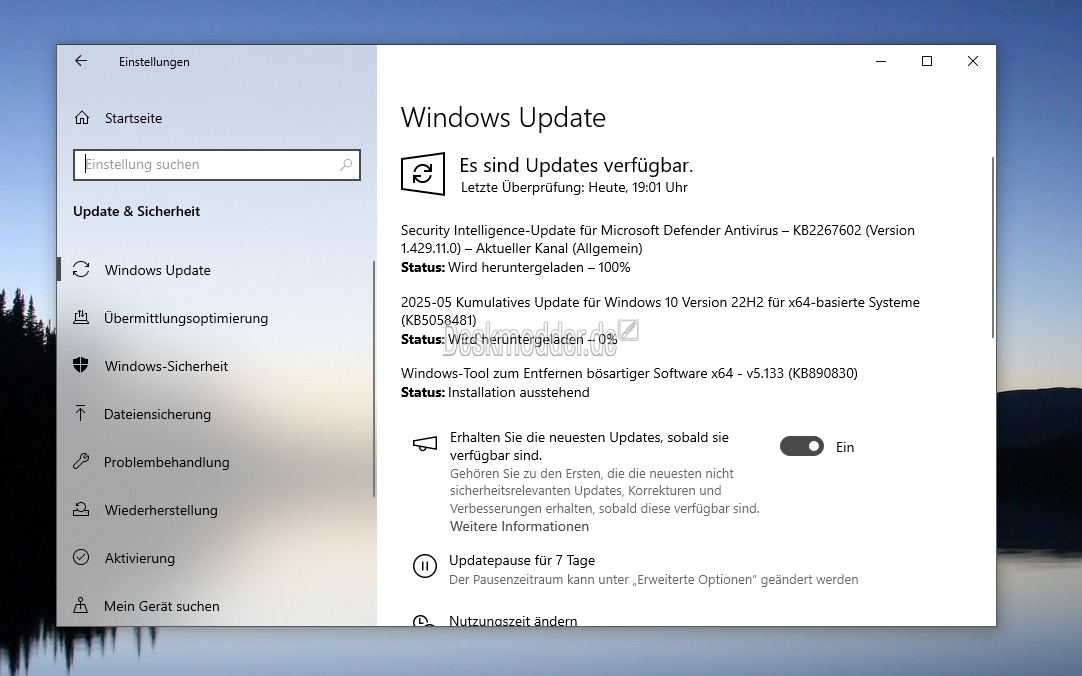Close the Einstellungen window
The height and width of the screenshot is (676, 1082).
point(973,61)
